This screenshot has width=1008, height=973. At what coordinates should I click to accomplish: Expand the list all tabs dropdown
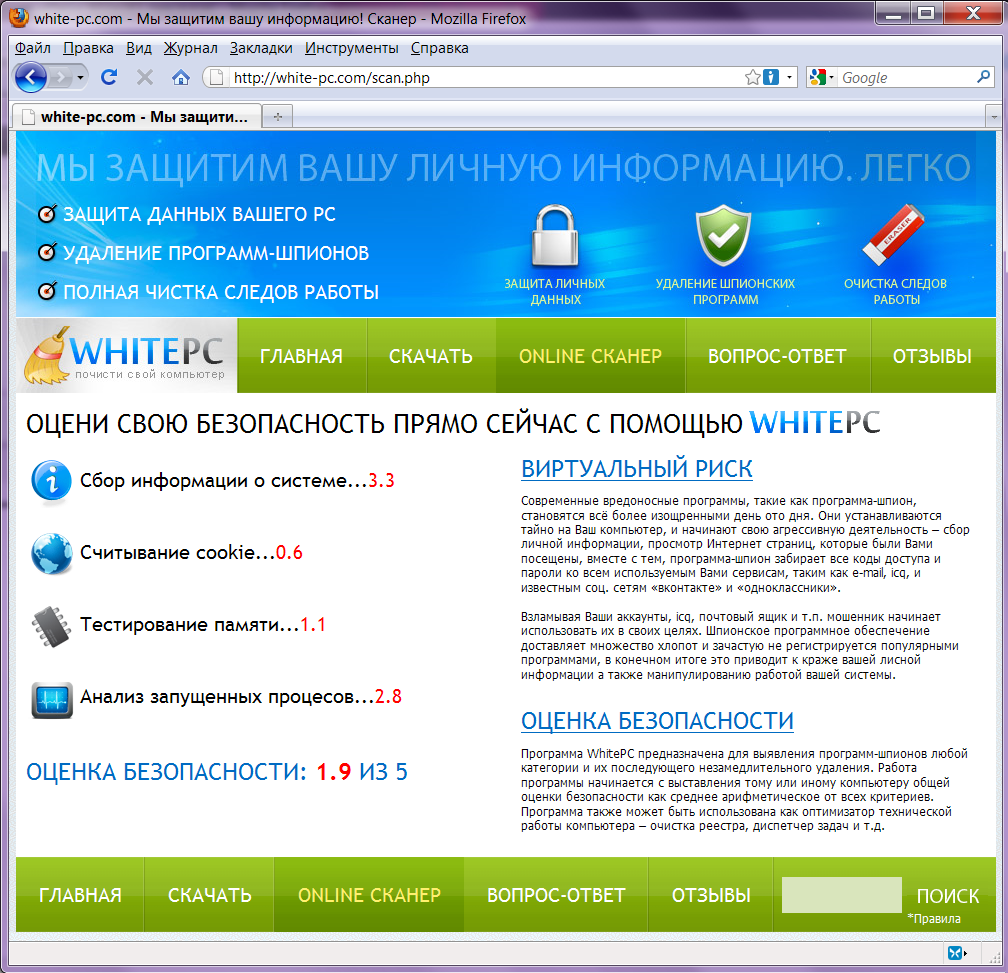coord(994,117)
